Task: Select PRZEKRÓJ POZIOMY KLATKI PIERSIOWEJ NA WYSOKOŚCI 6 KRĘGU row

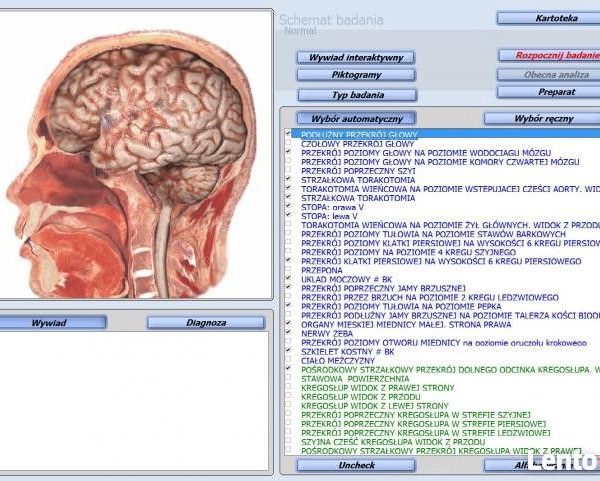Action: [x=450, y=243]
